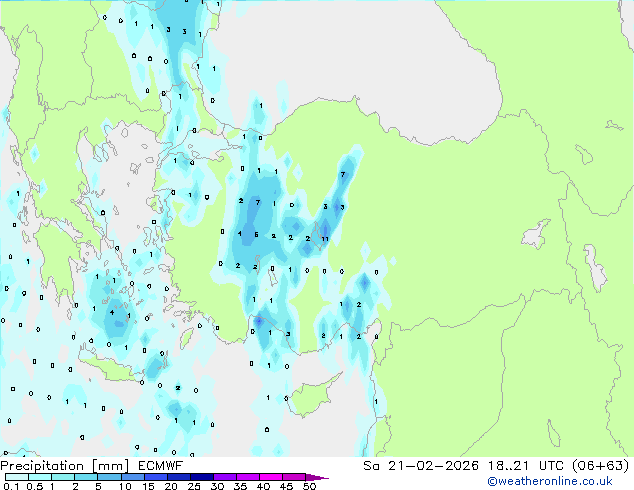Click the 'ECMWF' model label
634x490 pixels.
(161, 466)
